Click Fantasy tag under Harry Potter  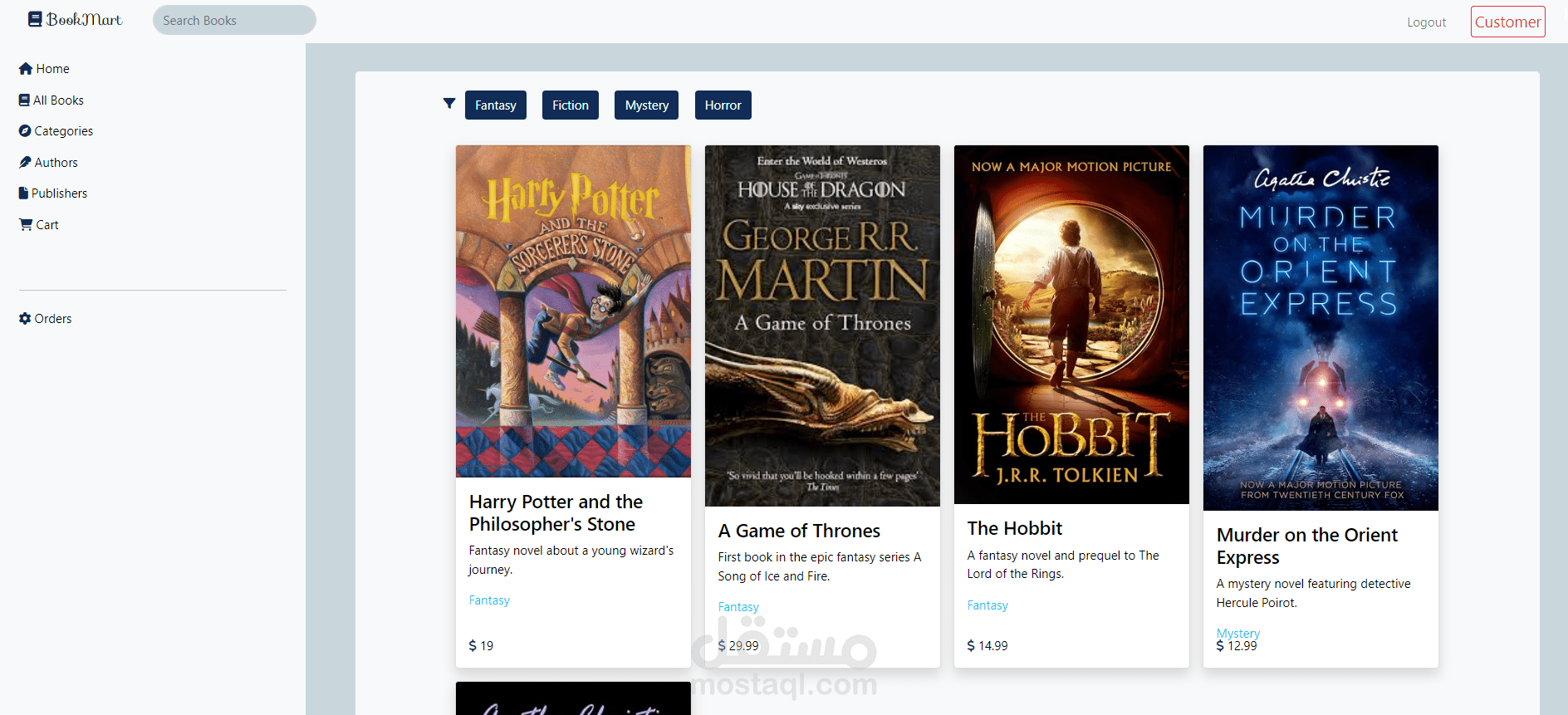click(489, 600)
